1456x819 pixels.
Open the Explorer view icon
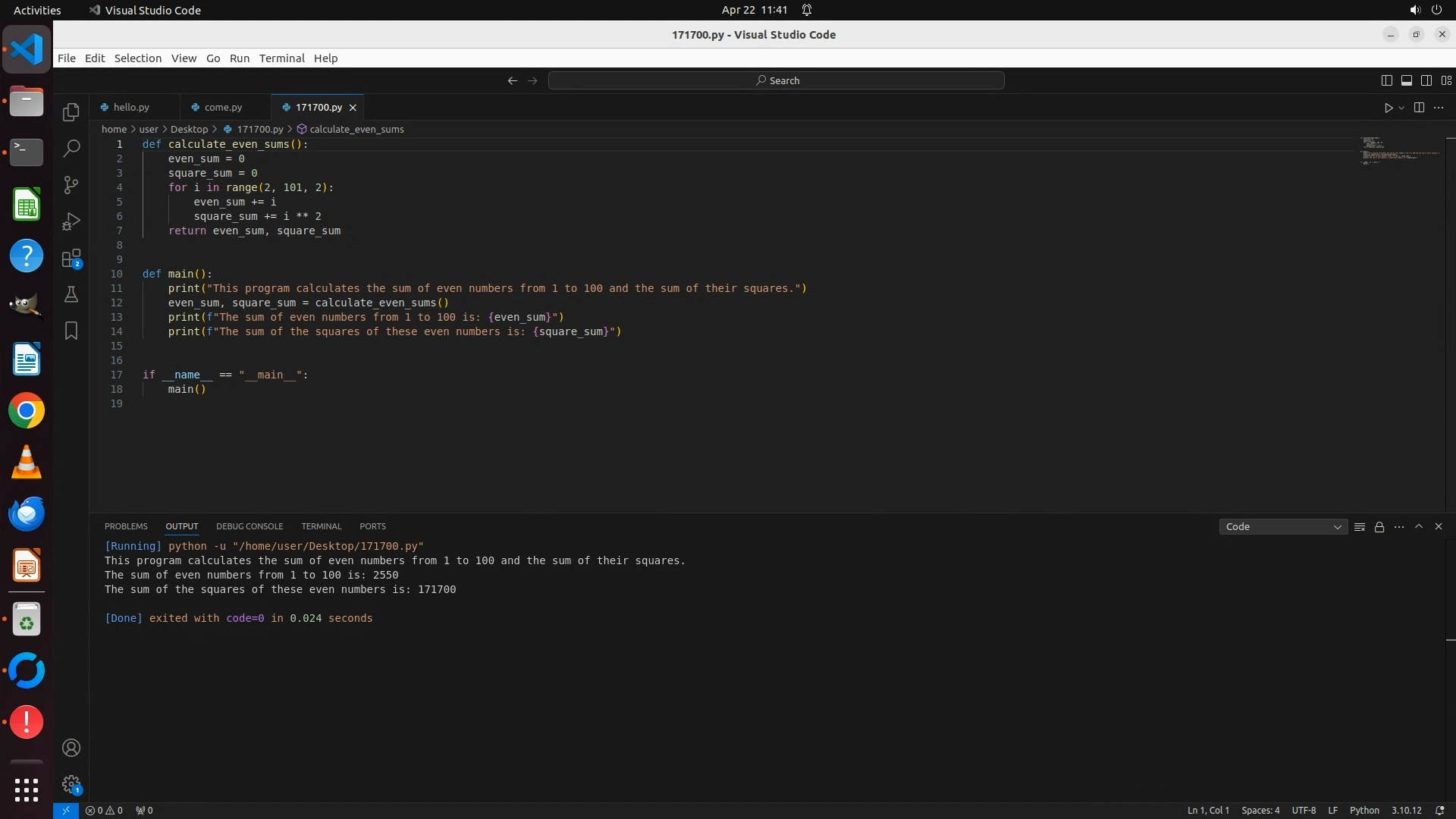[71, 112]
